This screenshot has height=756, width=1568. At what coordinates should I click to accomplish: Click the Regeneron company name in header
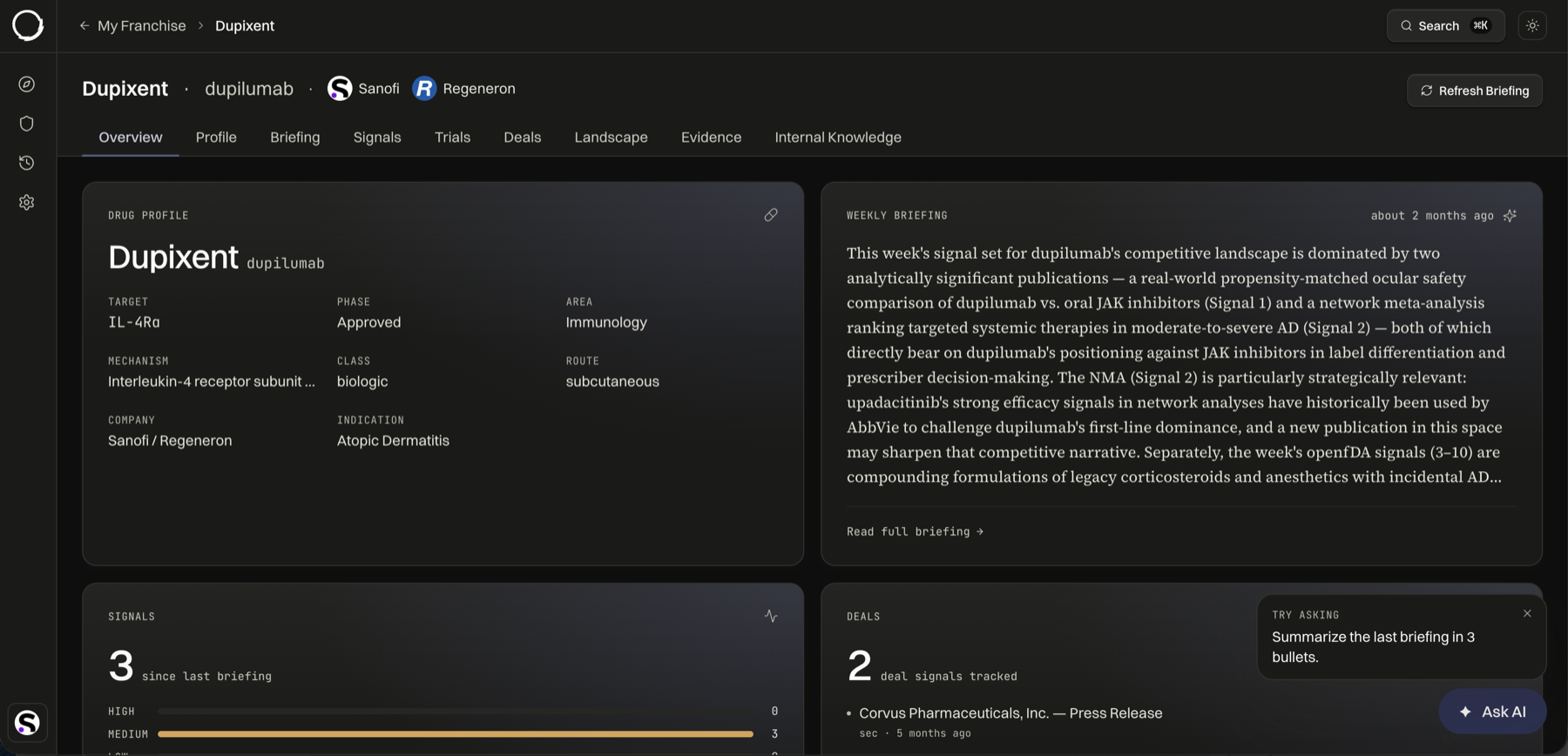pos(479,89)
